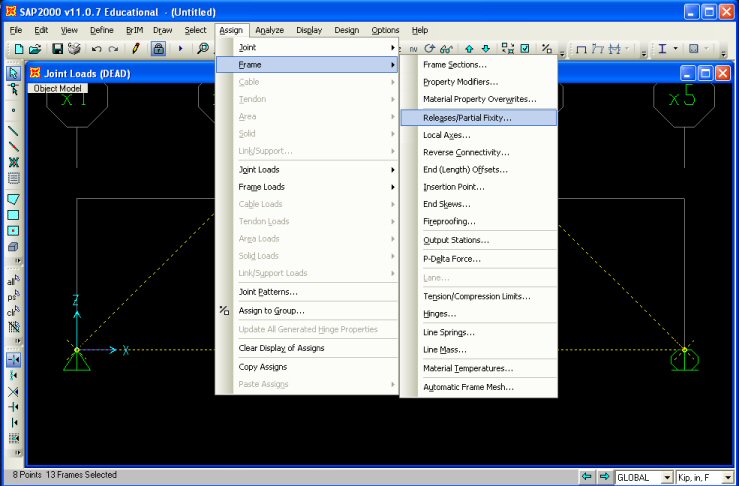
Task: Click the Rubber Band Zoom magnifier icon
Action: point(203,49)
